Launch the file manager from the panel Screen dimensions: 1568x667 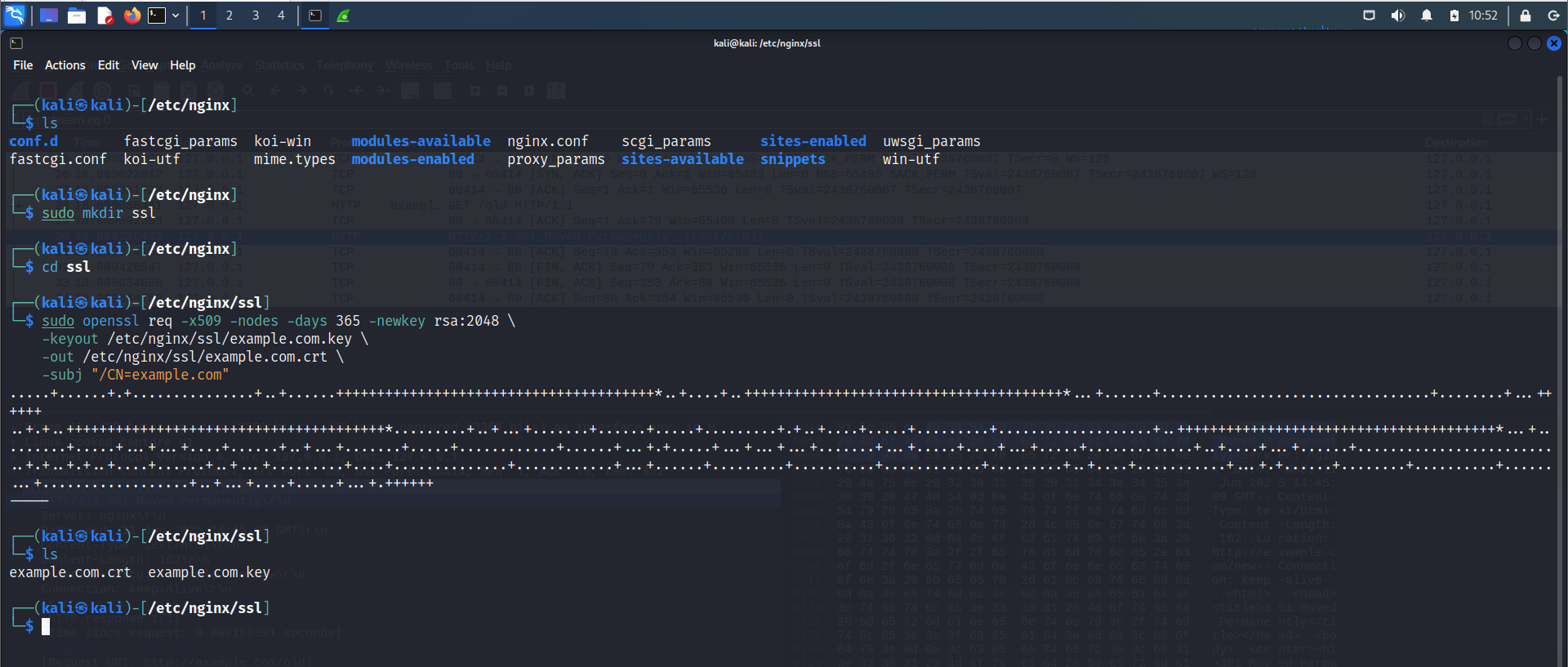pos(77,16)
